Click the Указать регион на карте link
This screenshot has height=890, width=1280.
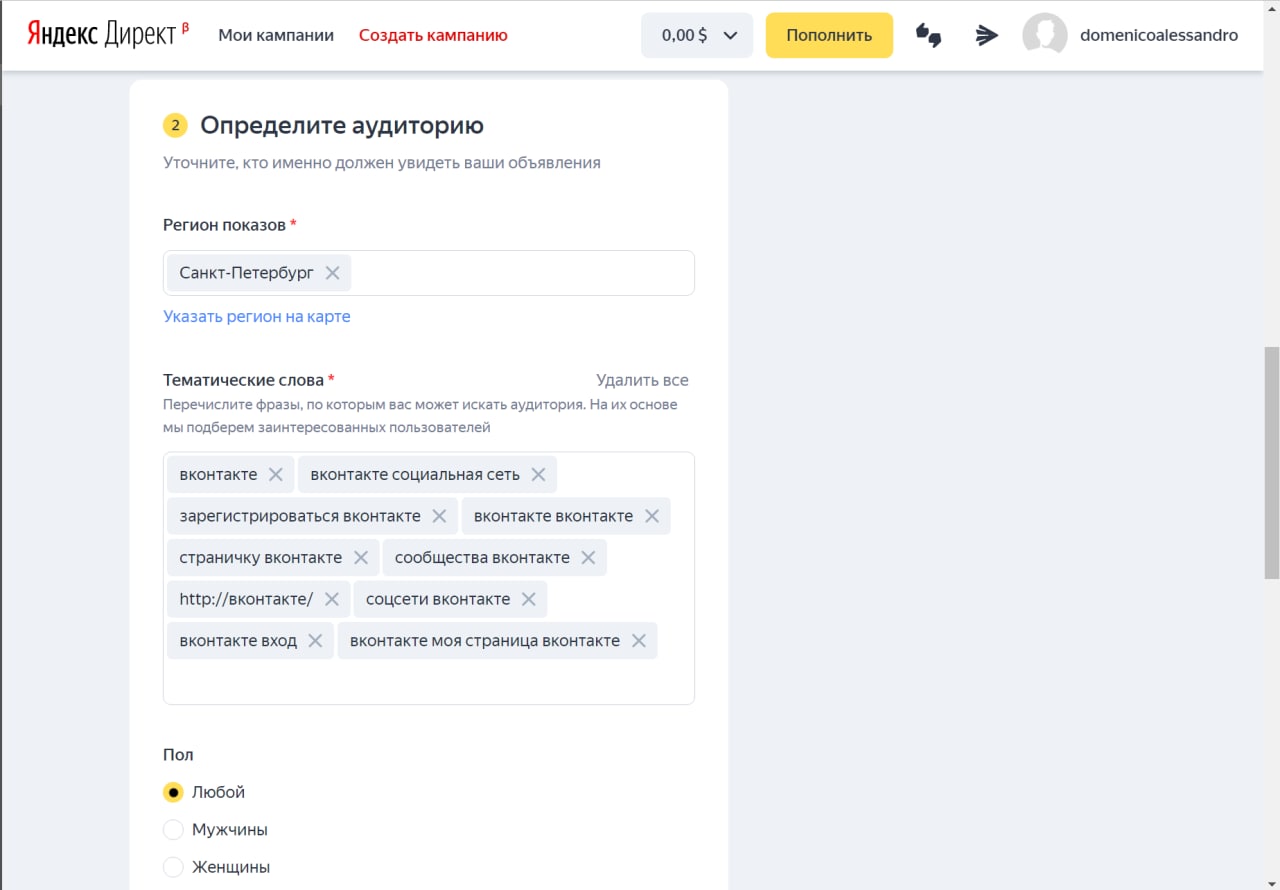coord(257,317)
